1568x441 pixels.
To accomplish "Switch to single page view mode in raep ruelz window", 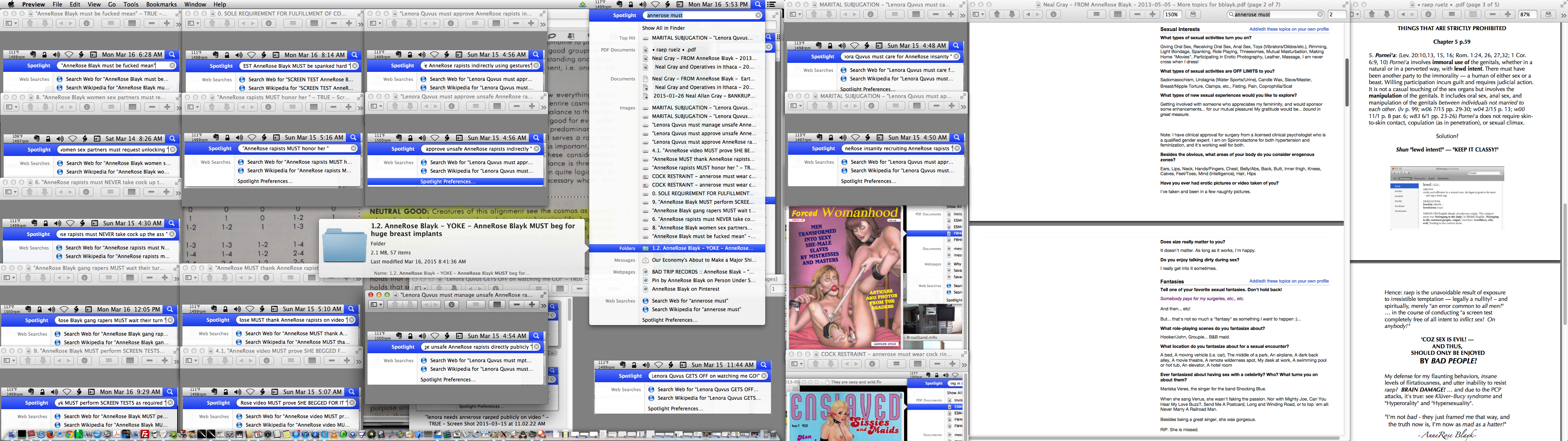I will point(1473,15).
